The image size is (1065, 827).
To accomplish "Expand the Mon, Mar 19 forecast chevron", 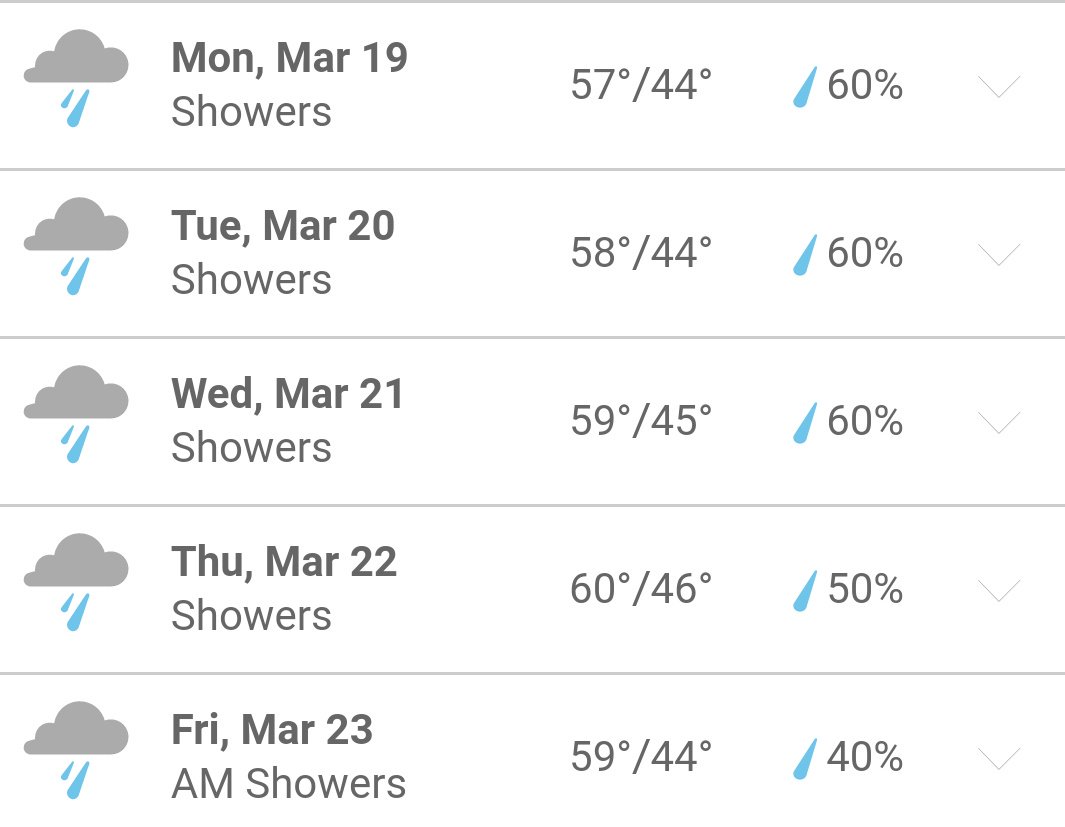I will 998,86.
